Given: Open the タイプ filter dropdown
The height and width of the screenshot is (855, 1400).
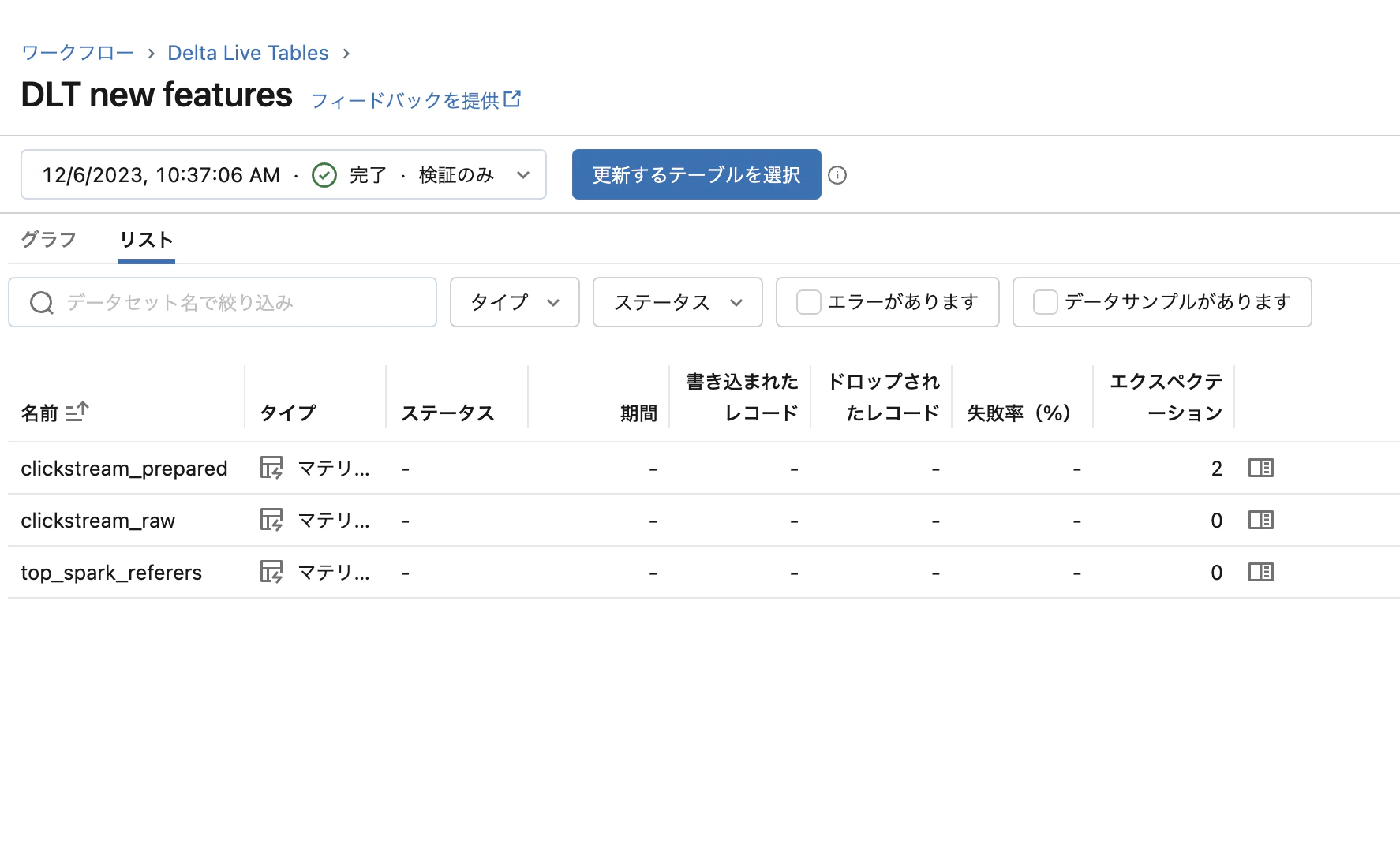Looking at the screenshot, I should (514, 302).
